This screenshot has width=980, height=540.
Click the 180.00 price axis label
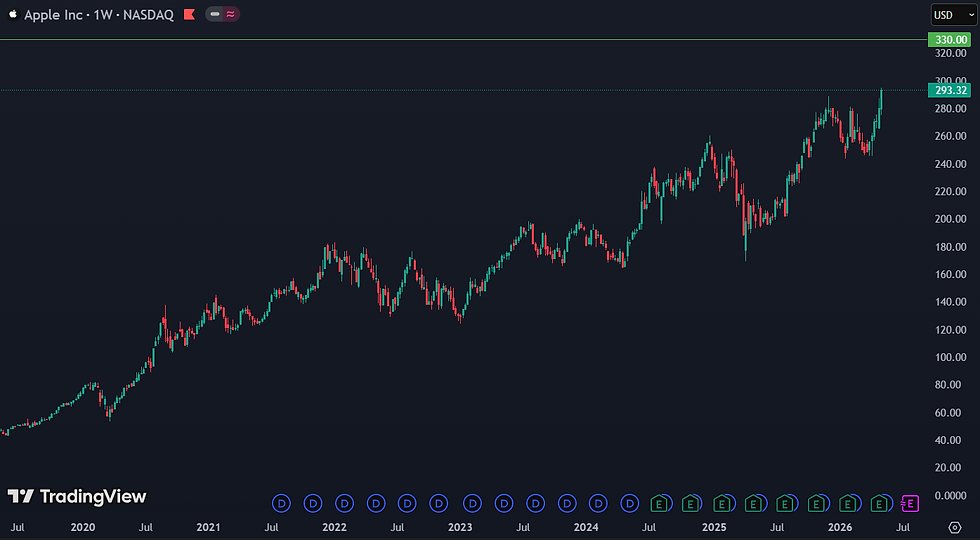(949, 247)
